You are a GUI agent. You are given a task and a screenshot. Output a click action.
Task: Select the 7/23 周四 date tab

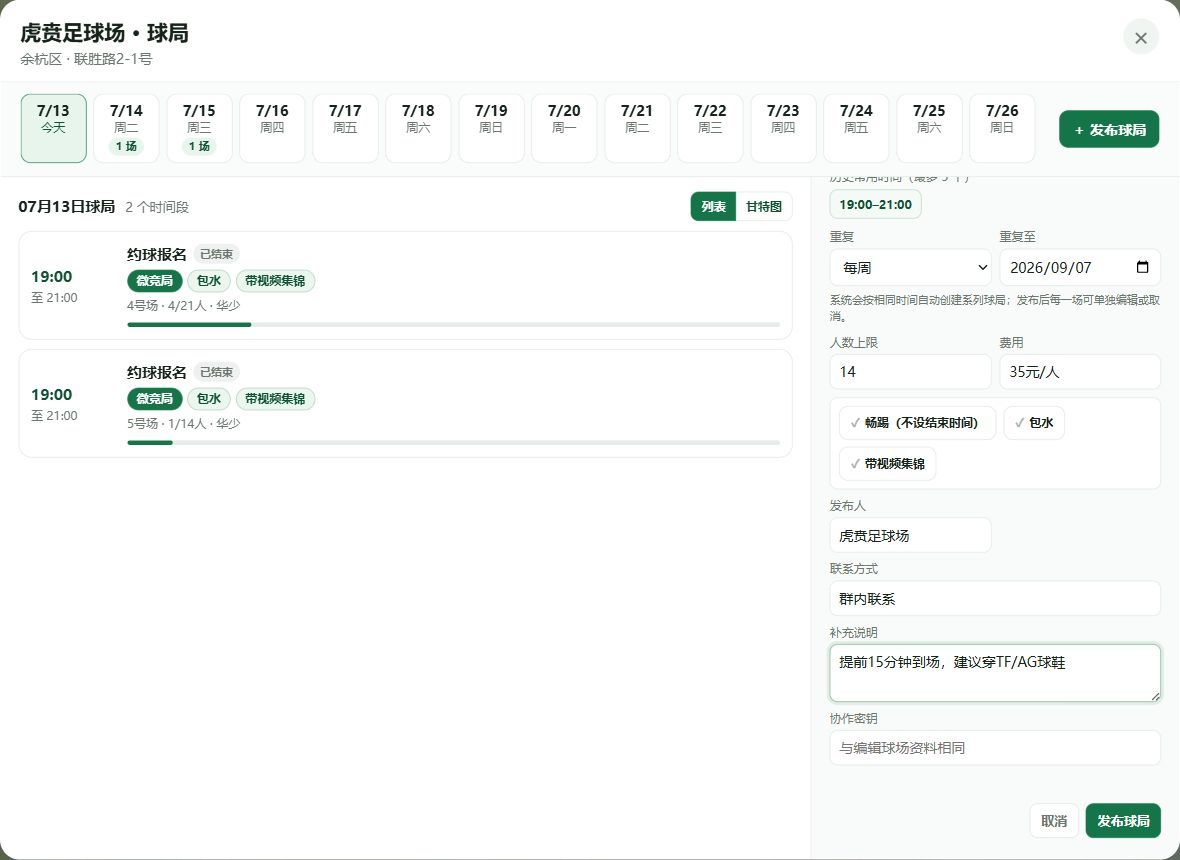(x=783, y=128)
